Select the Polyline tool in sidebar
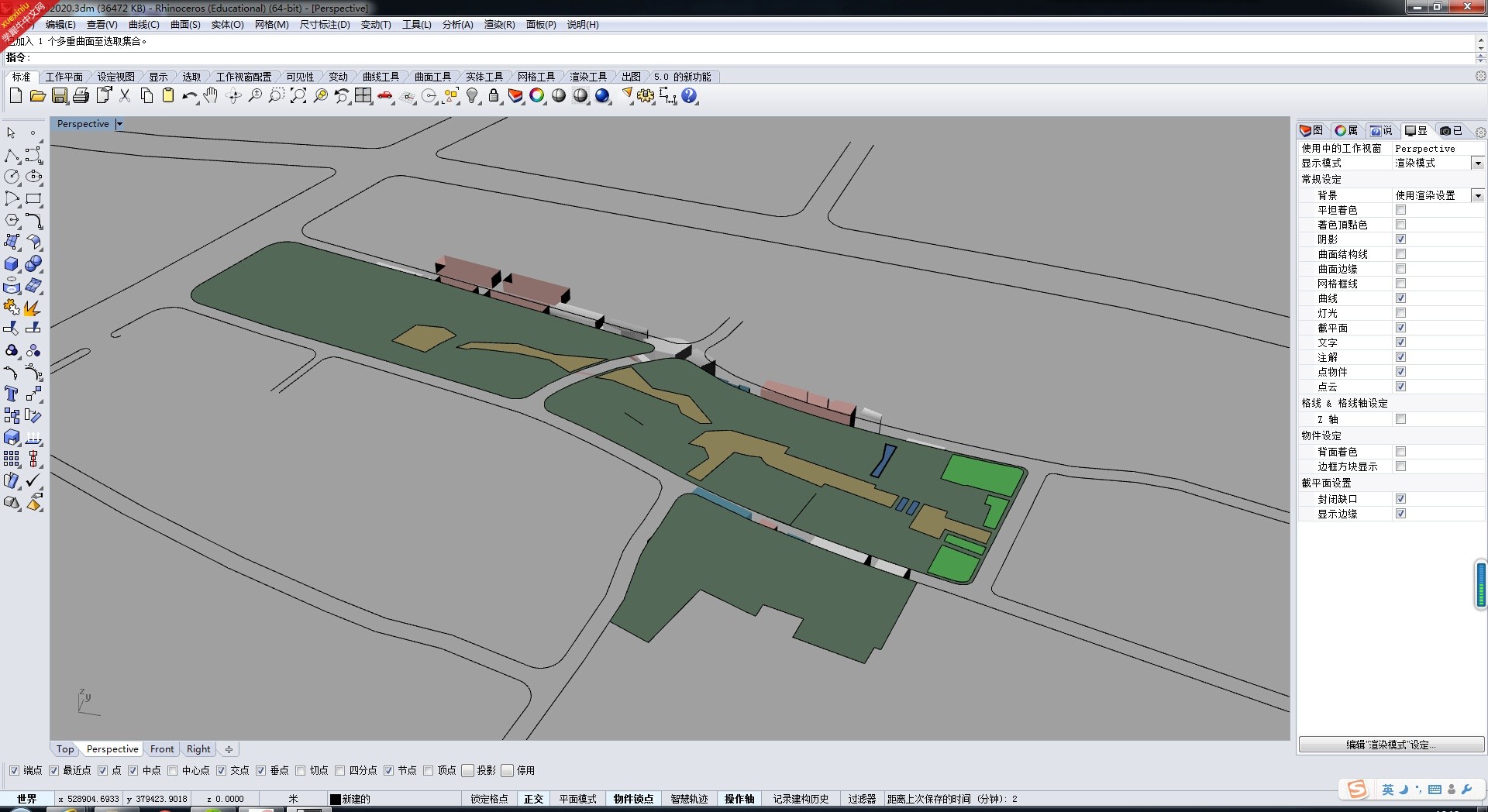 (12, 155)
